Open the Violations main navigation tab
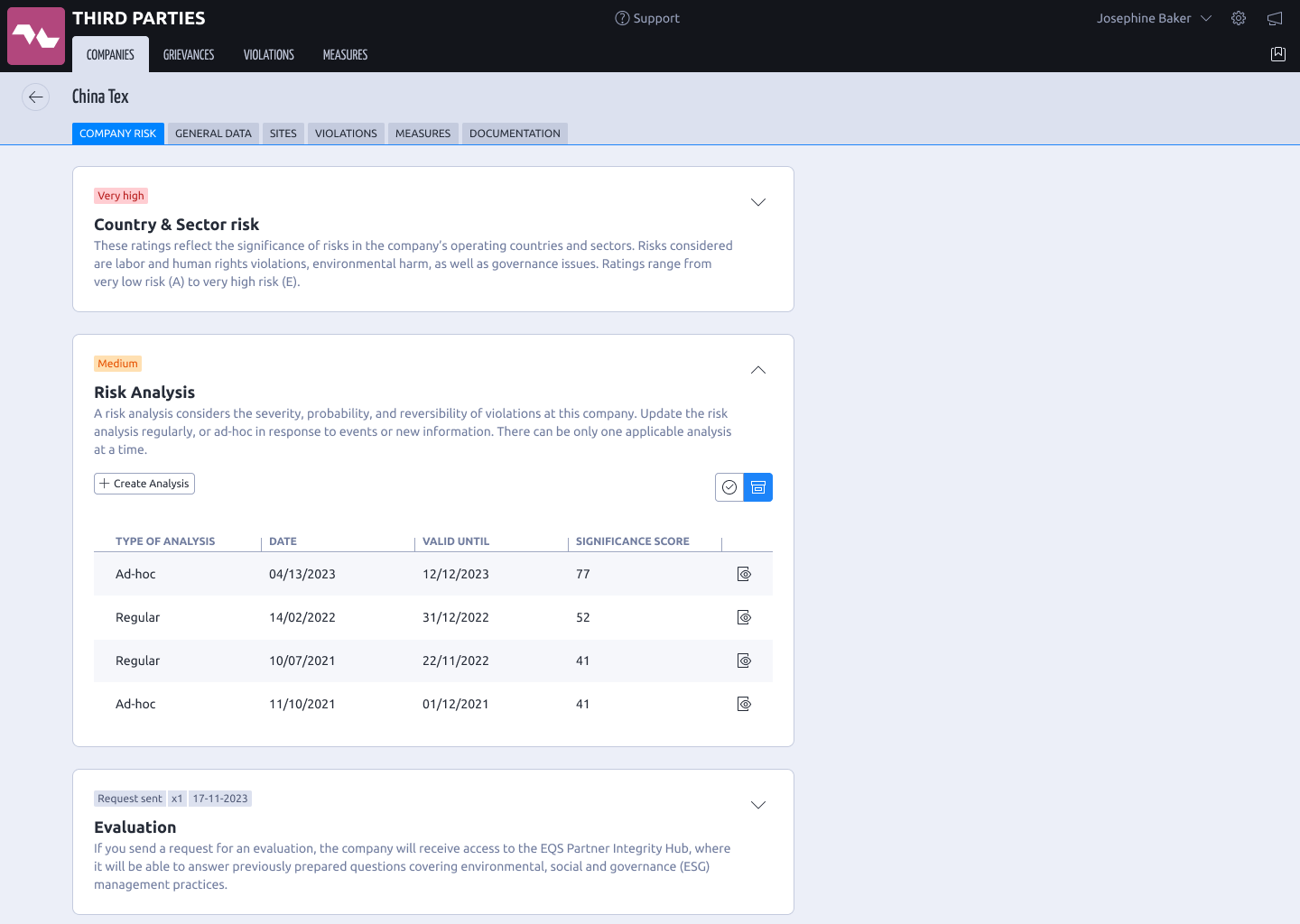1300x924 pixels. tap(269, 54)
